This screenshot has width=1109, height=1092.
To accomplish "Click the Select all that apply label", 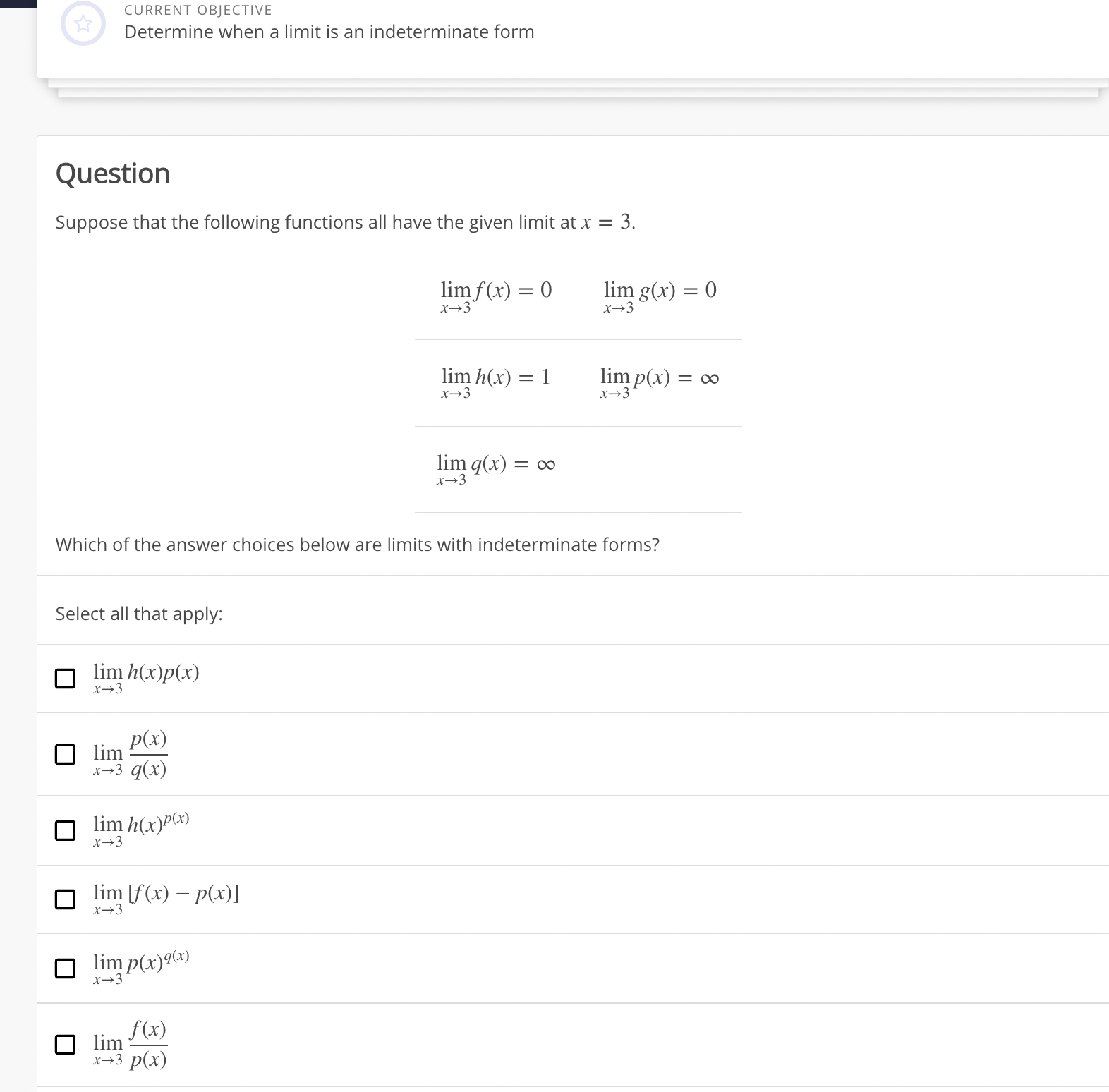I will (139, 614).
